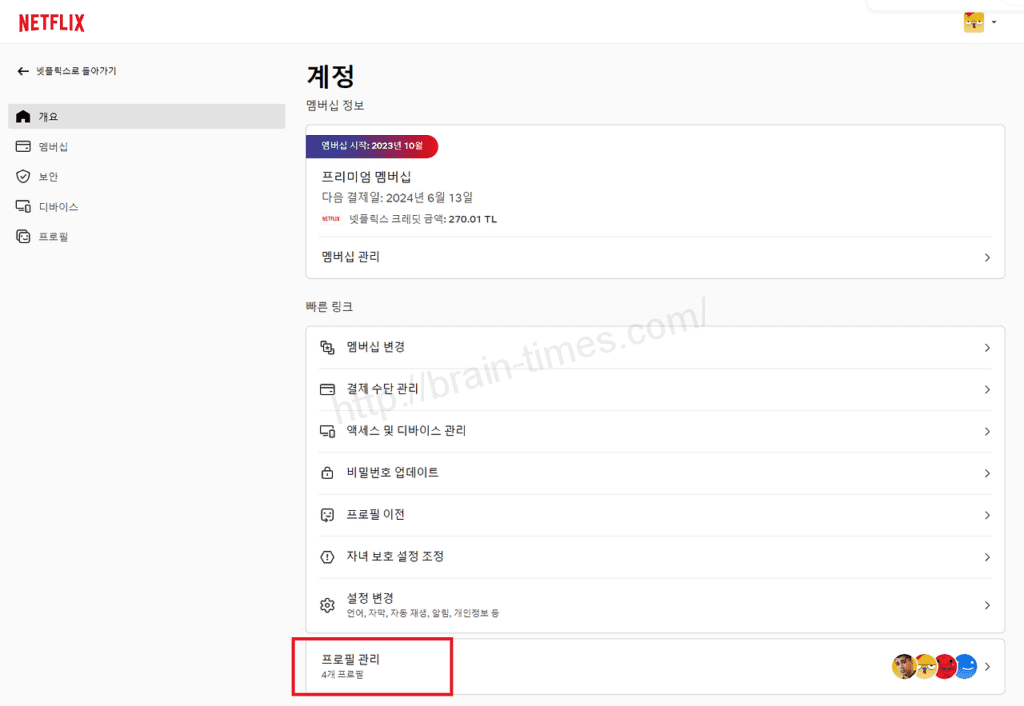The height and width of the screenshot is (706, 1024).
Task: Open 프로필 관리 profile management
Action: point(351,660)
